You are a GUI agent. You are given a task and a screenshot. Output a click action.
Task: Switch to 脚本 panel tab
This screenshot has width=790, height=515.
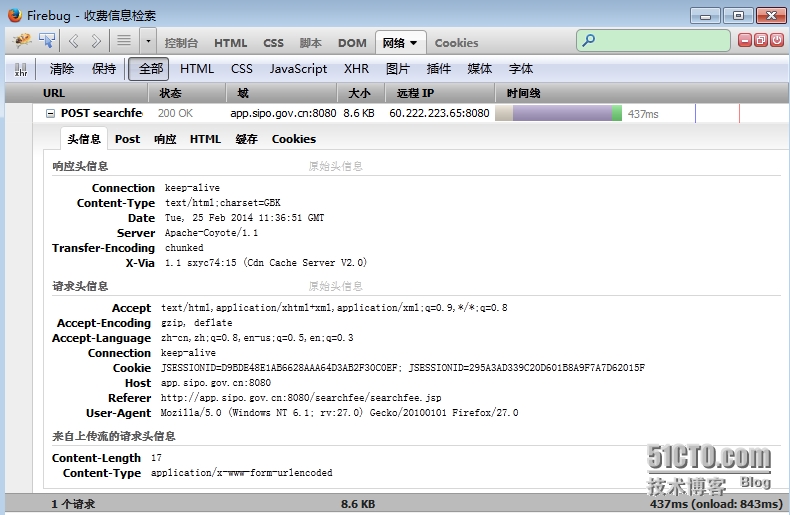click(310, 43)
